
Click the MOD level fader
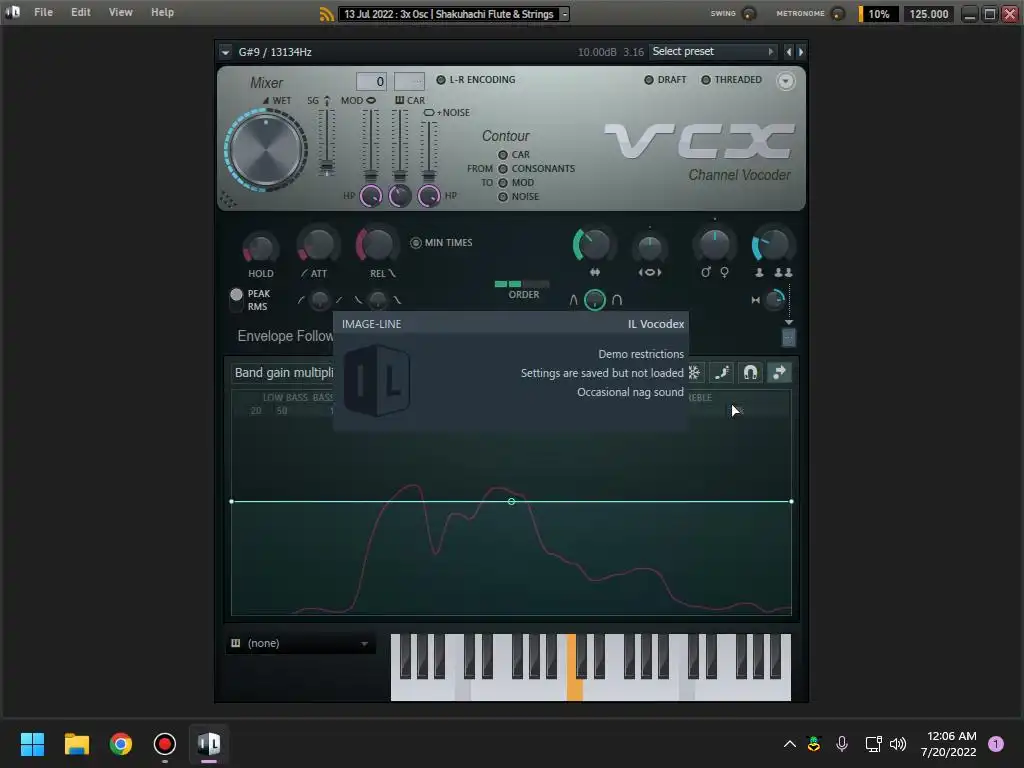pos(370,145)
